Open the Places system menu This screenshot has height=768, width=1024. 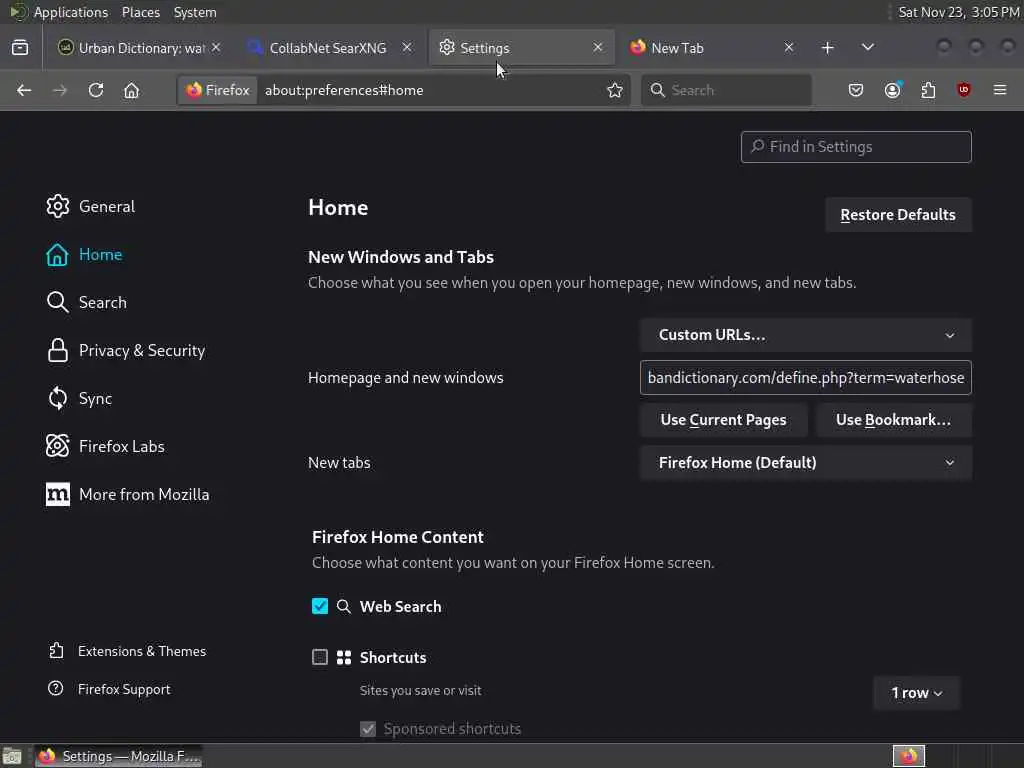141,12
